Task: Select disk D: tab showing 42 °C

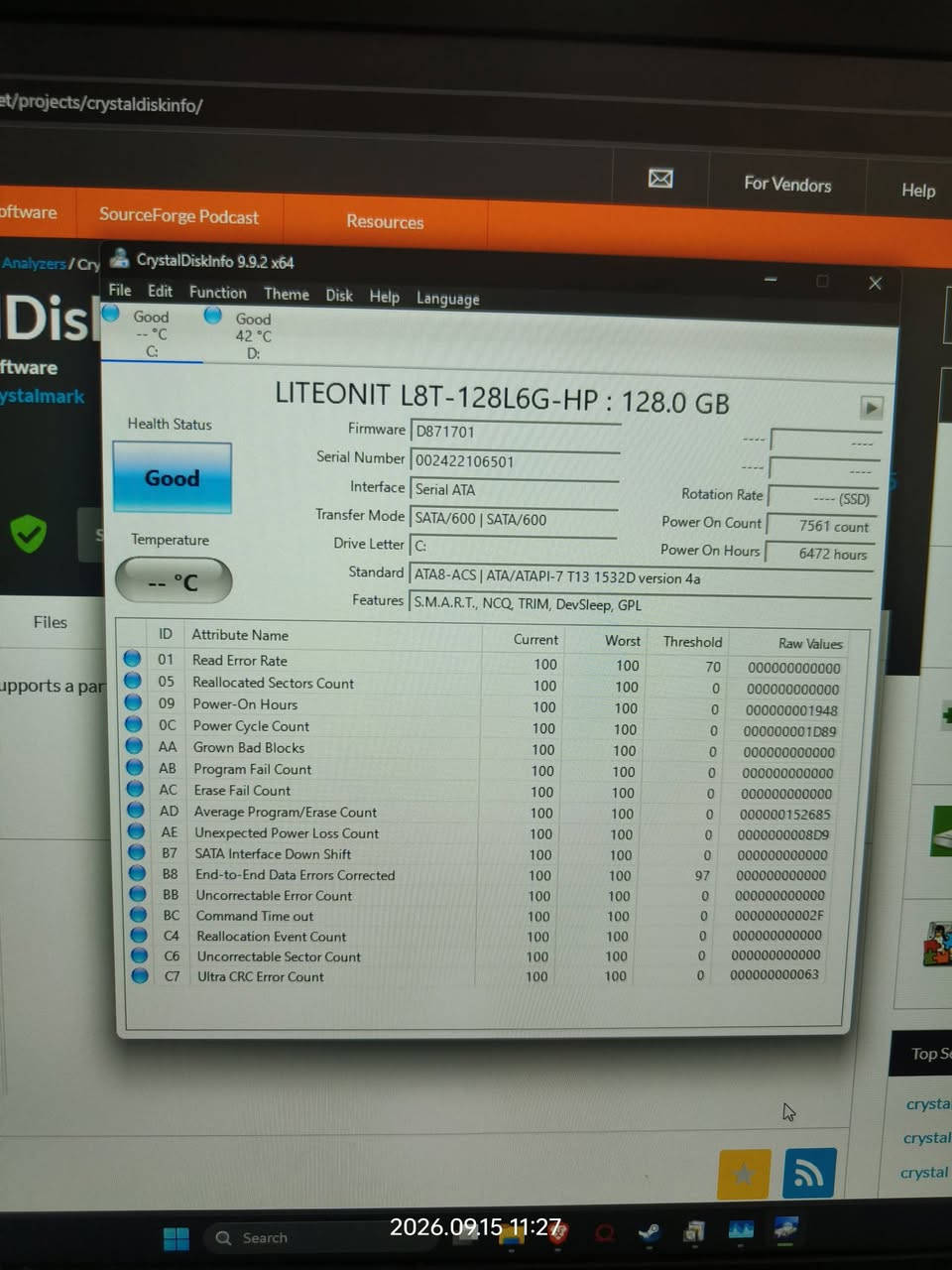Action: click(x=252, y=335)
